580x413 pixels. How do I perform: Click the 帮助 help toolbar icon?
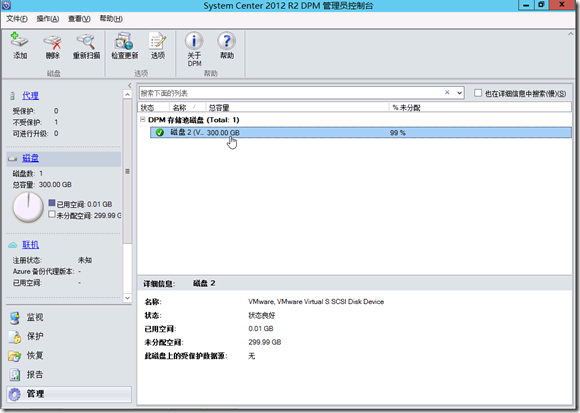227,41
